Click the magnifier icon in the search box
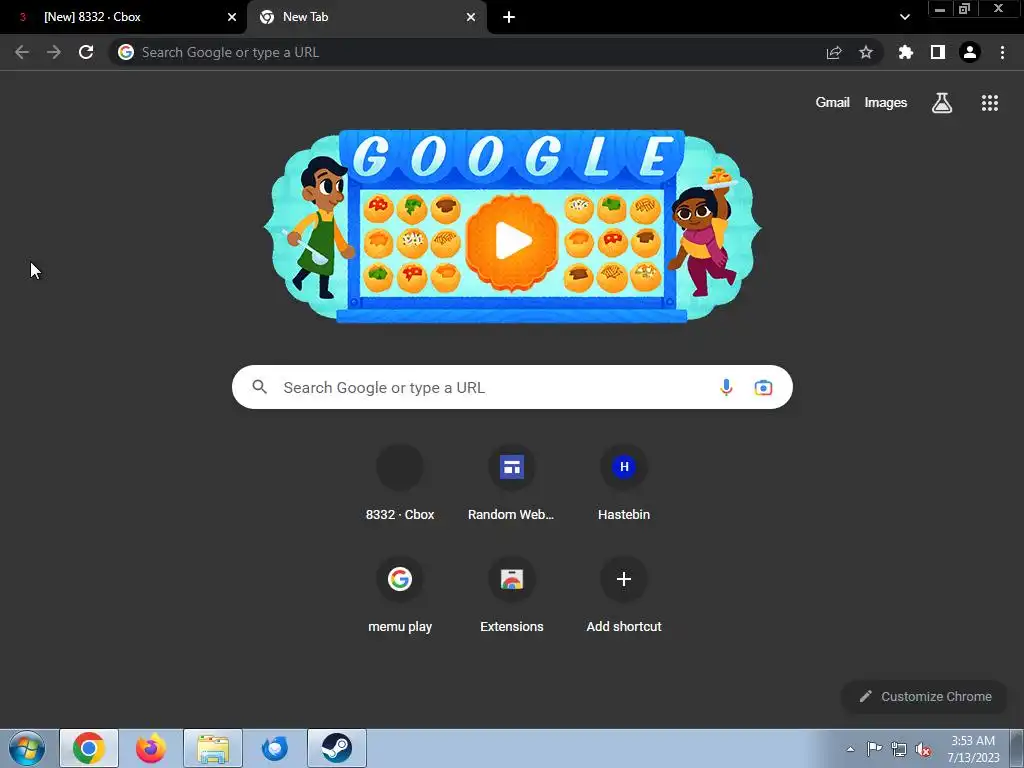This screenshot has width=1024, height=768. pyautogui.click(x=260, y=387)
